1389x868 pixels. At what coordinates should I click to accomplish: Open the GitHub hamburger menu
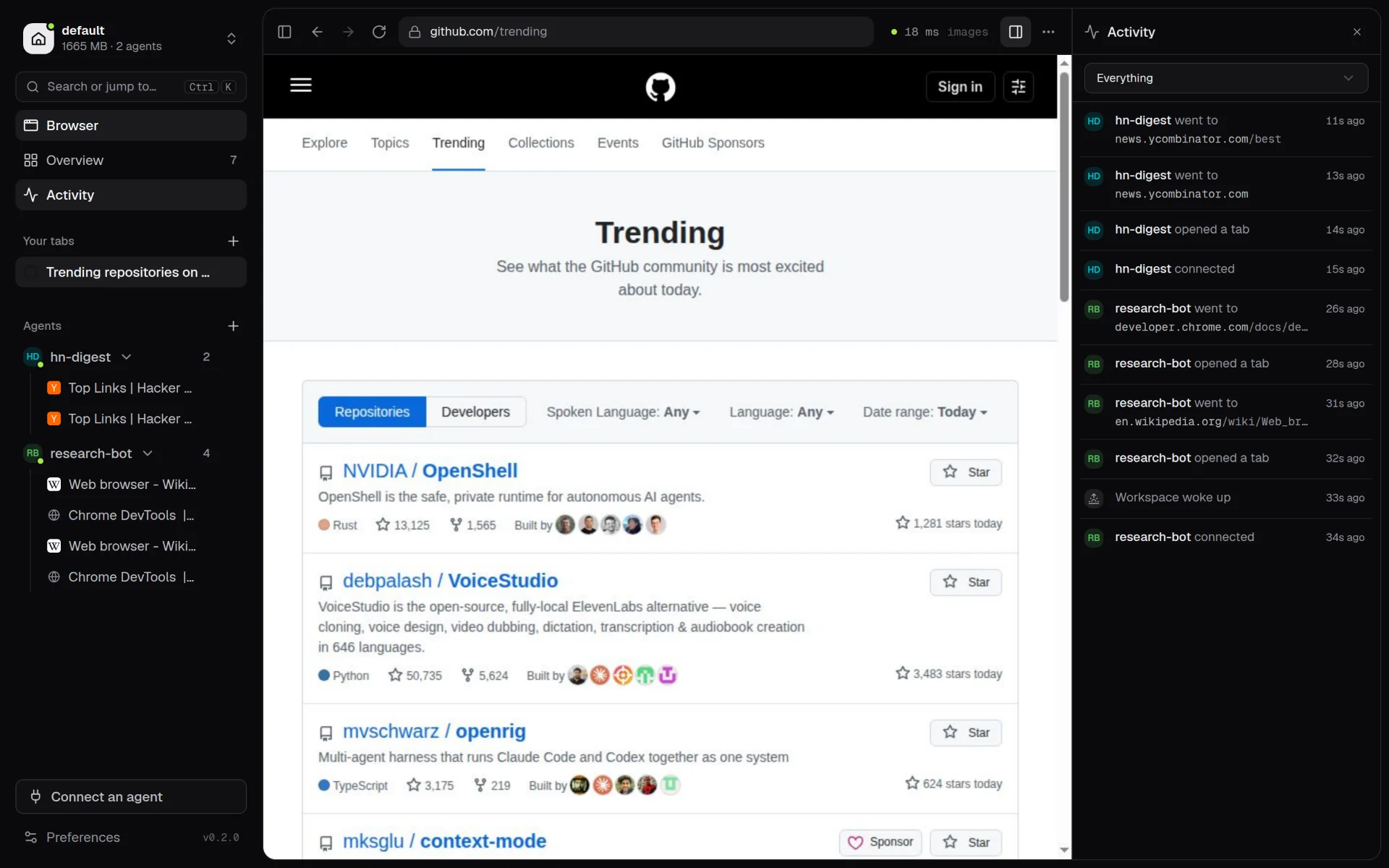point(301,85)
